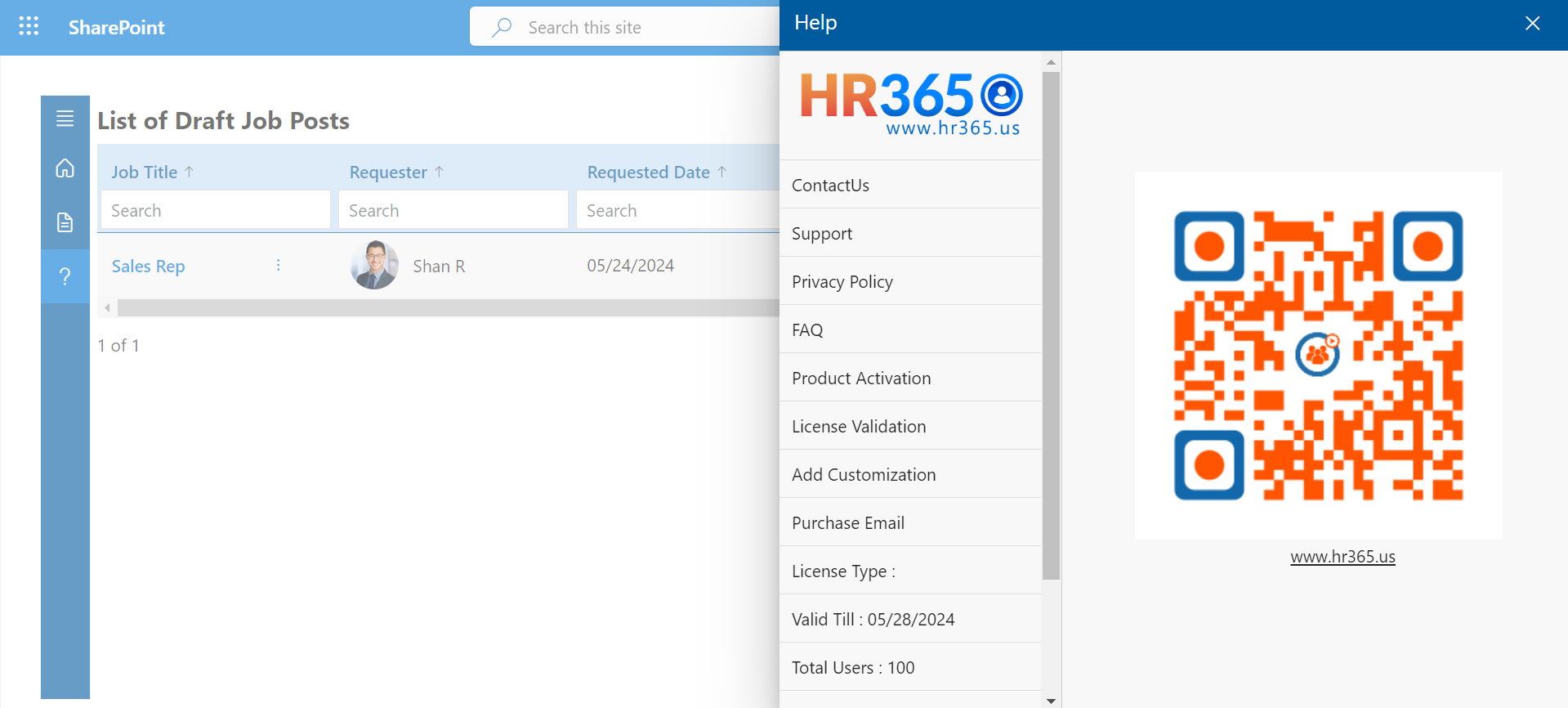Open FAQ in Help menu
The height and width of the screenshot is (708, 1568).
pos(910,329)
